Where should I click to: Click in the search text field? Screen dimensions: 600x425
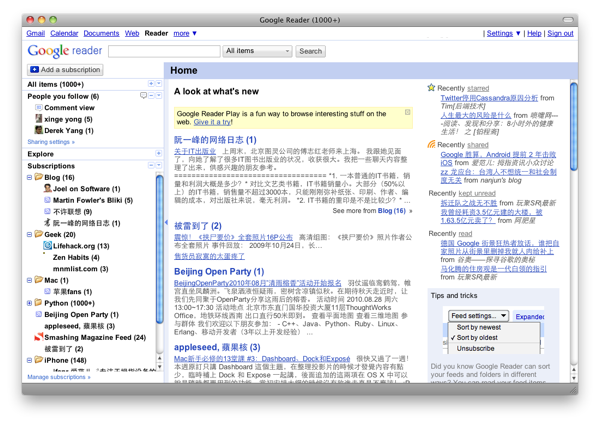[163, 51]
